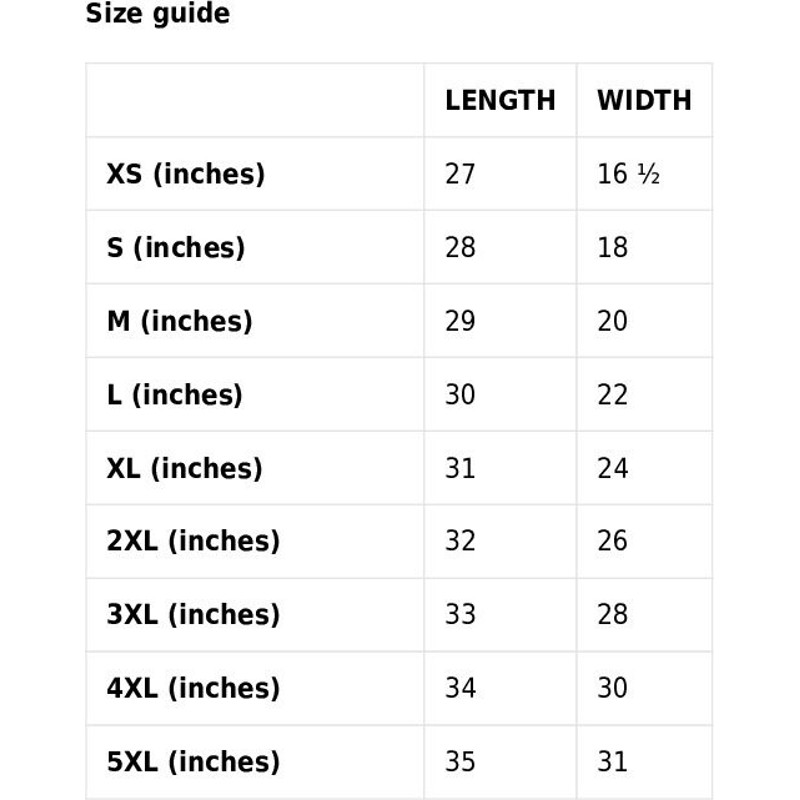Viewport: 800px width, 800px height.
Task: Click the XS (inches) row label
Action: [186, 174]
